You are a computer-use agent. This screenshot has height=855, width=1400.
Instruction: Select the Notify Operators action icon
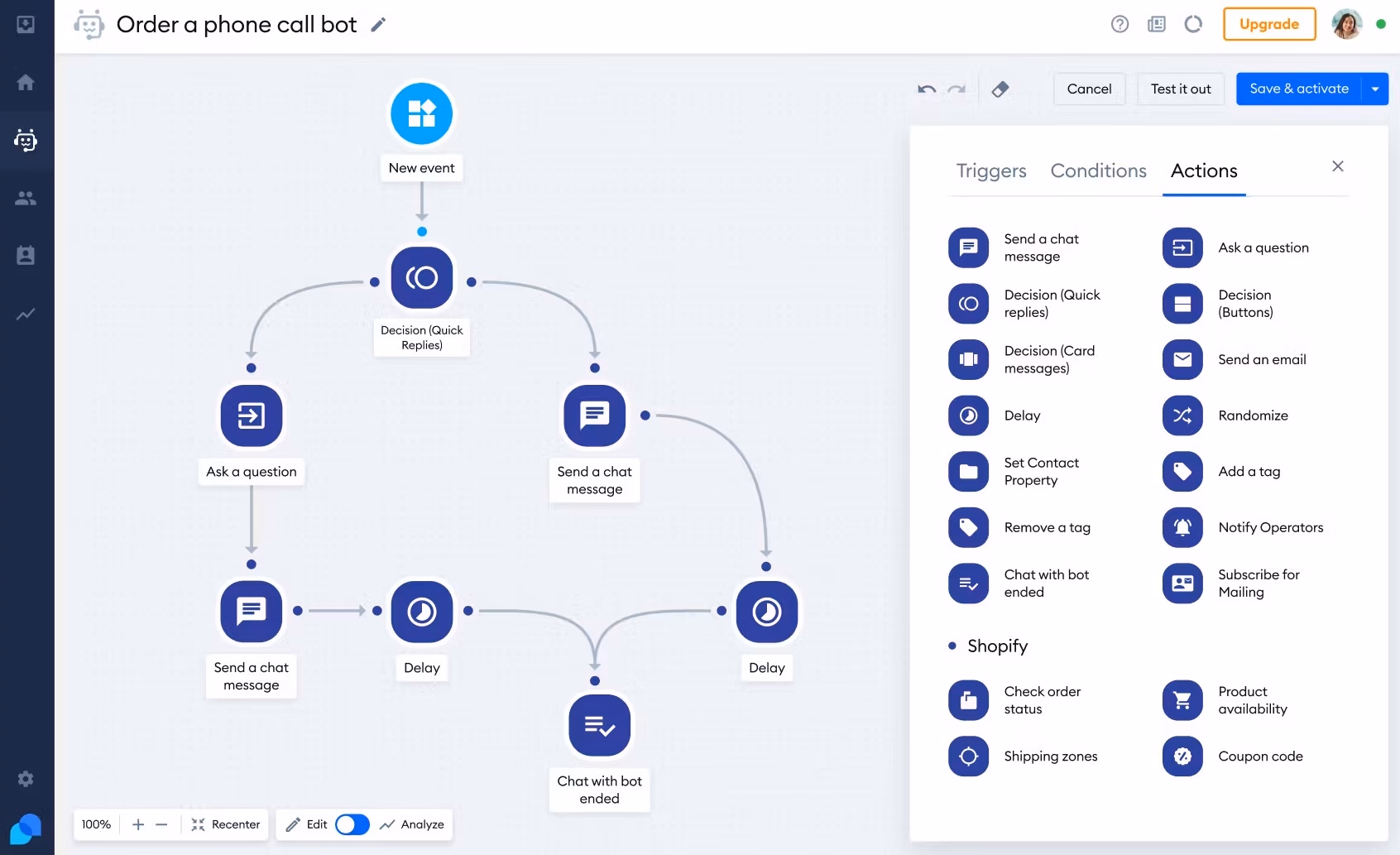click(x=1182, y=527)
